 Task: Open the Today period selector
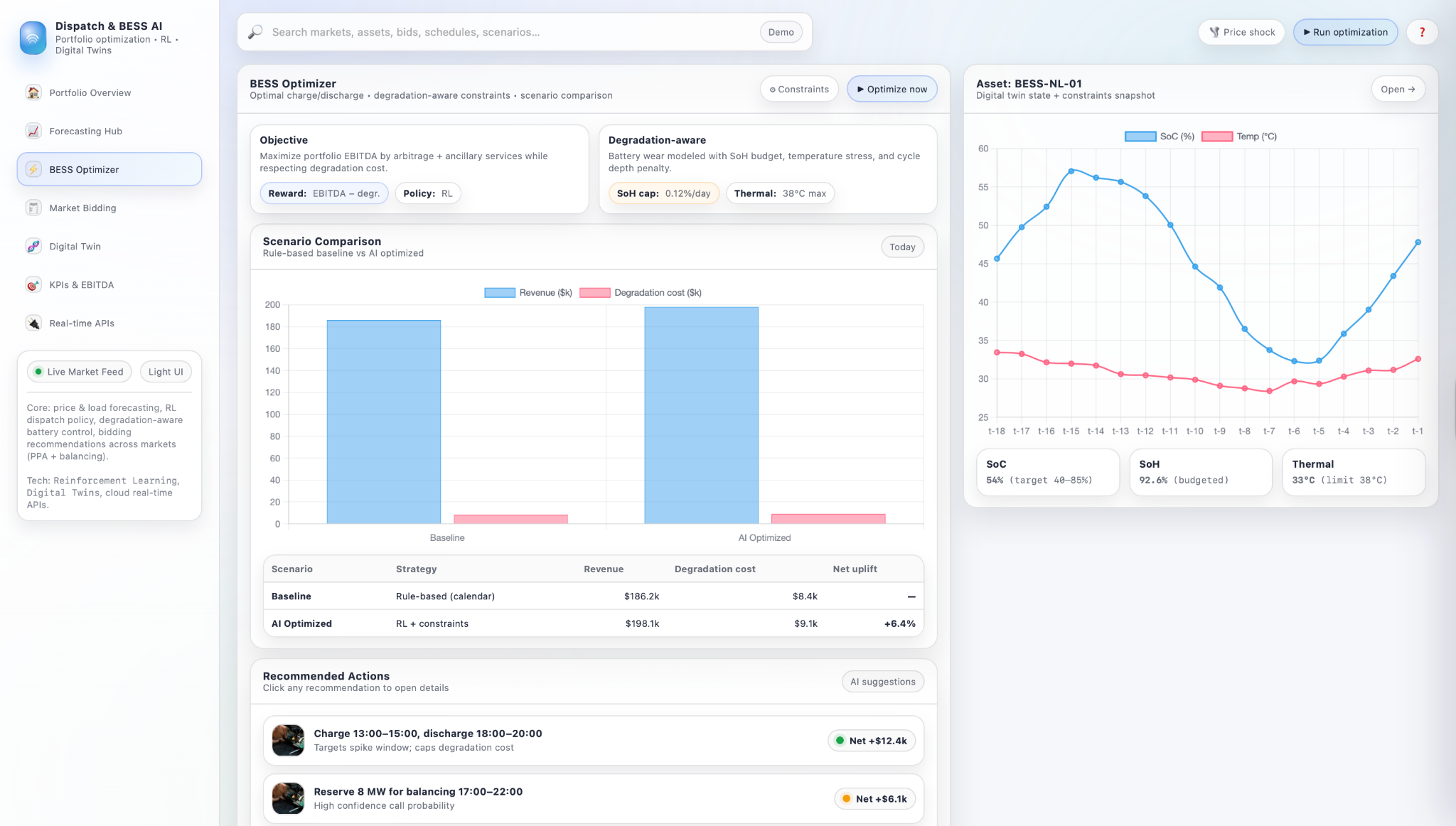pos(902,247)
